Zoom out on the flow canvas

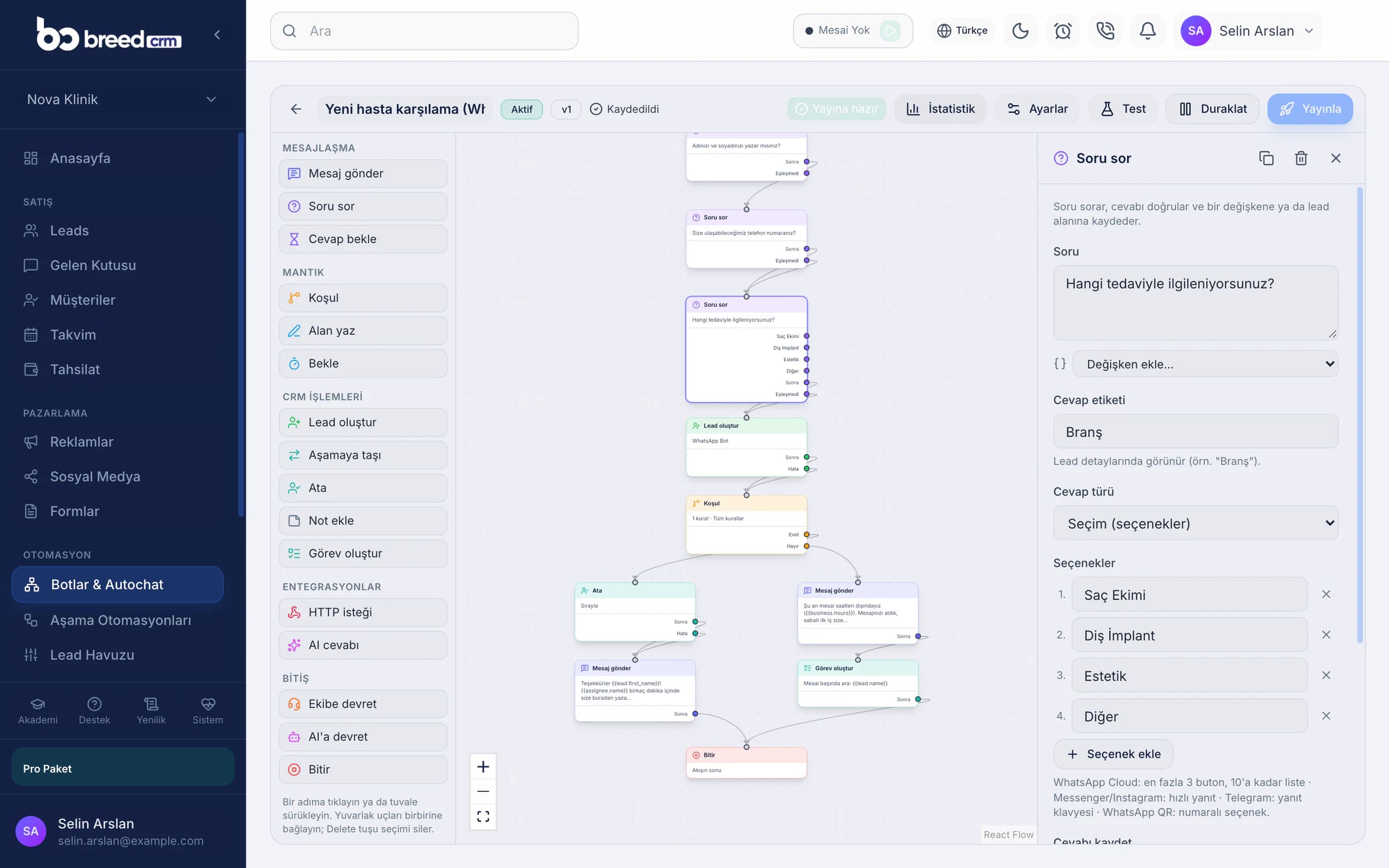(x=483, y=791)
